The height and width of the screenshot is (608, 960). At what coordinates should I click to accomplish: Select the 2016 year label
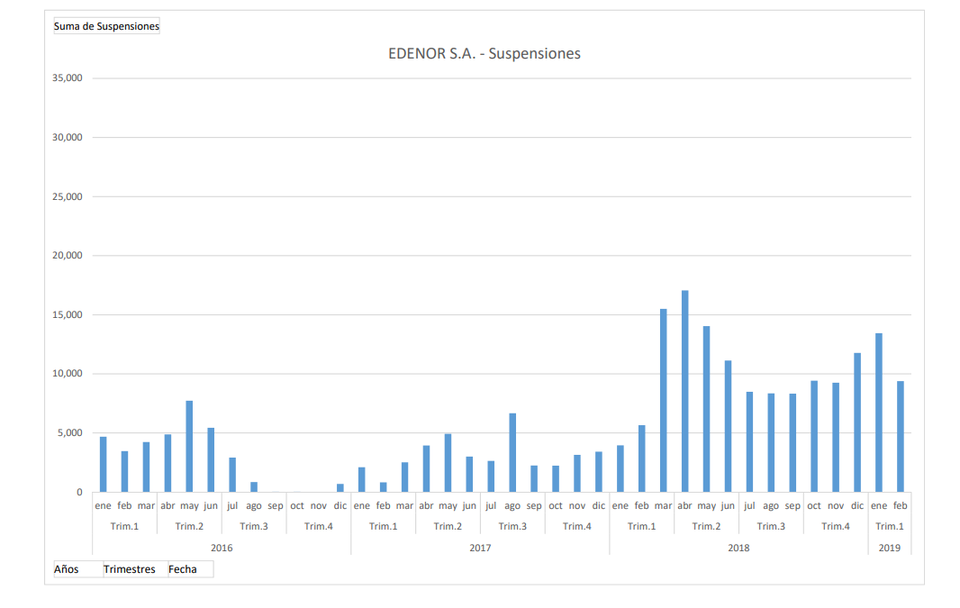point(222,548)
